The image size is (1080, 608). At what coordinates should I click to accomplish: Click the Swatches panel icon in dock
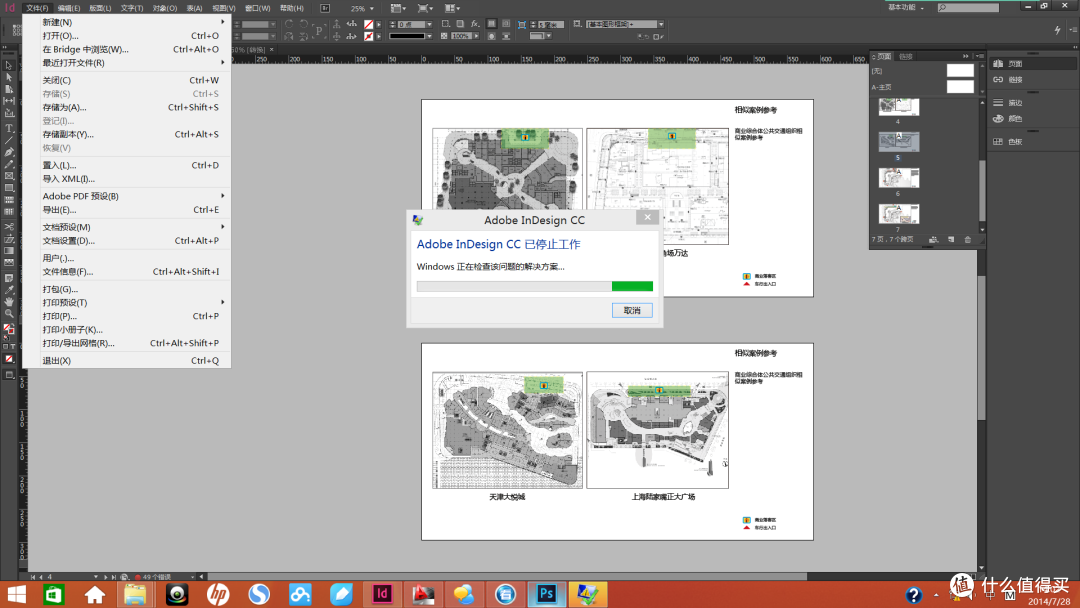[998, 141]
